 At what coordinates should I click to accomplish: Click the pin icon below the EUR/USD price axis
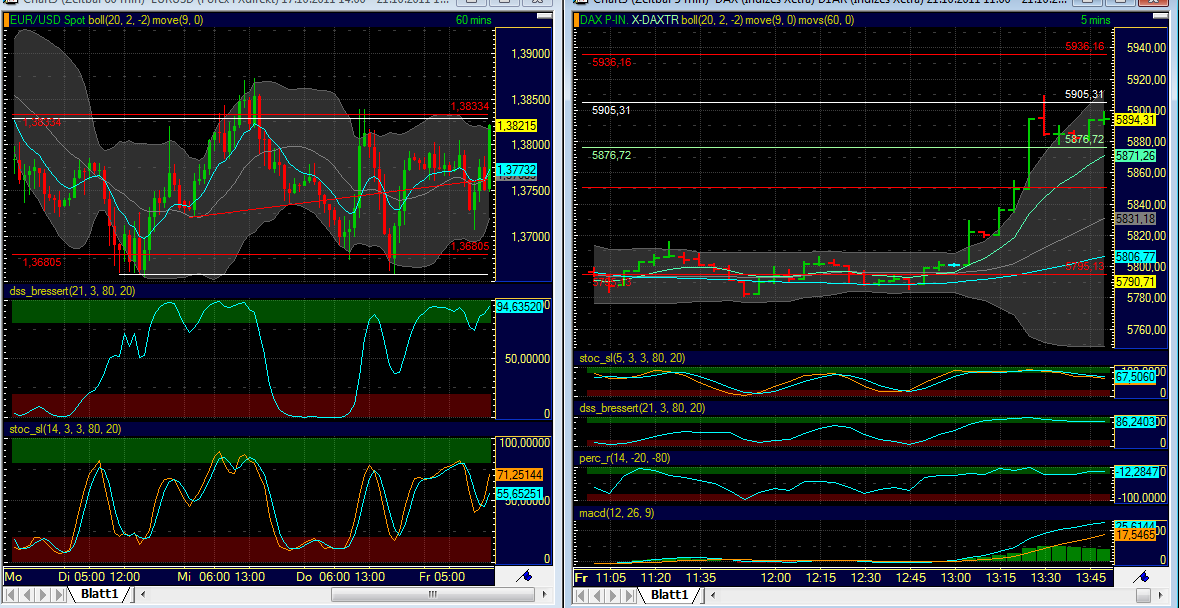(523, 577)
